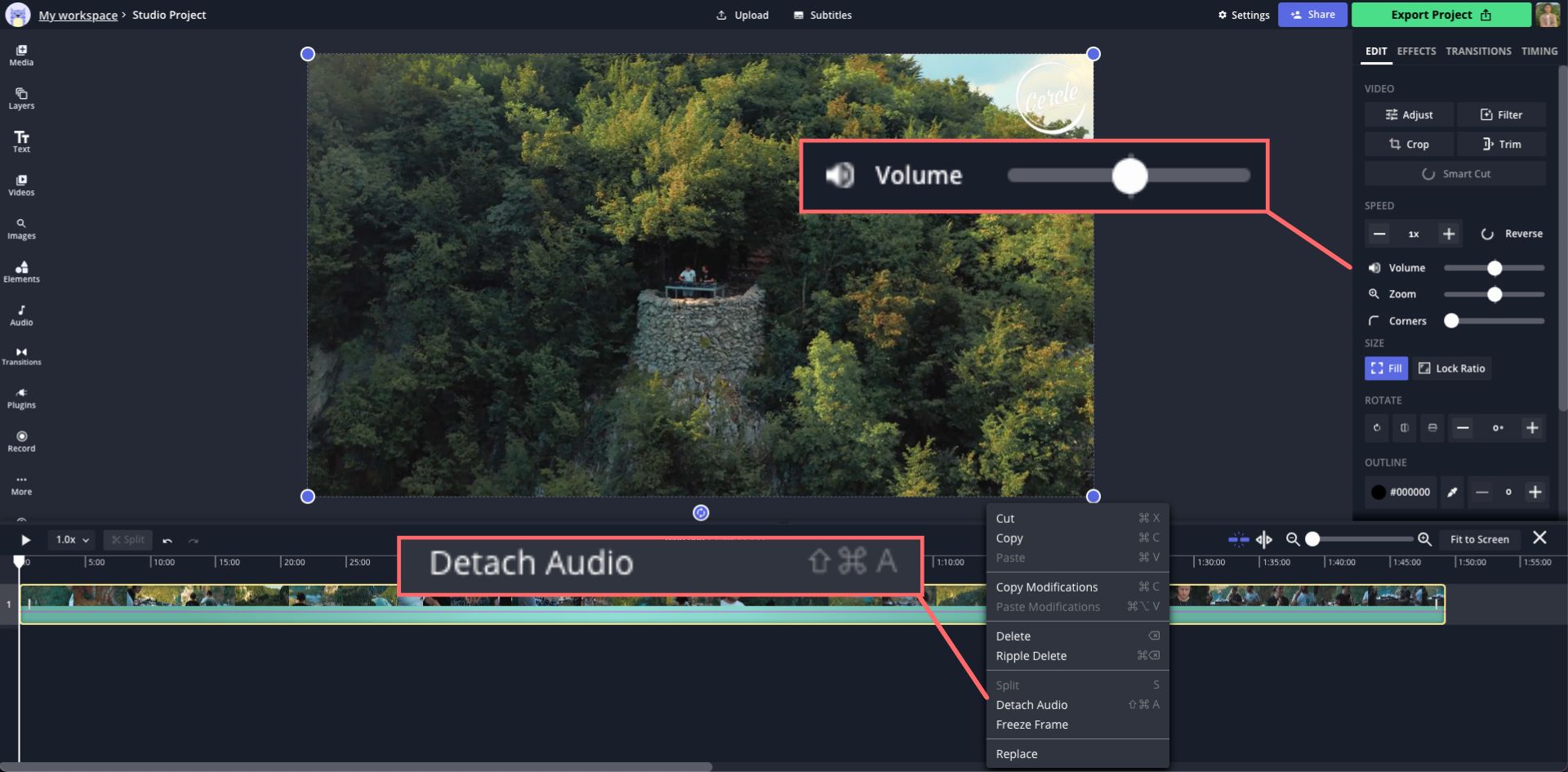
Task: Click the Volume slider handle
Action: pos(1494,268)
